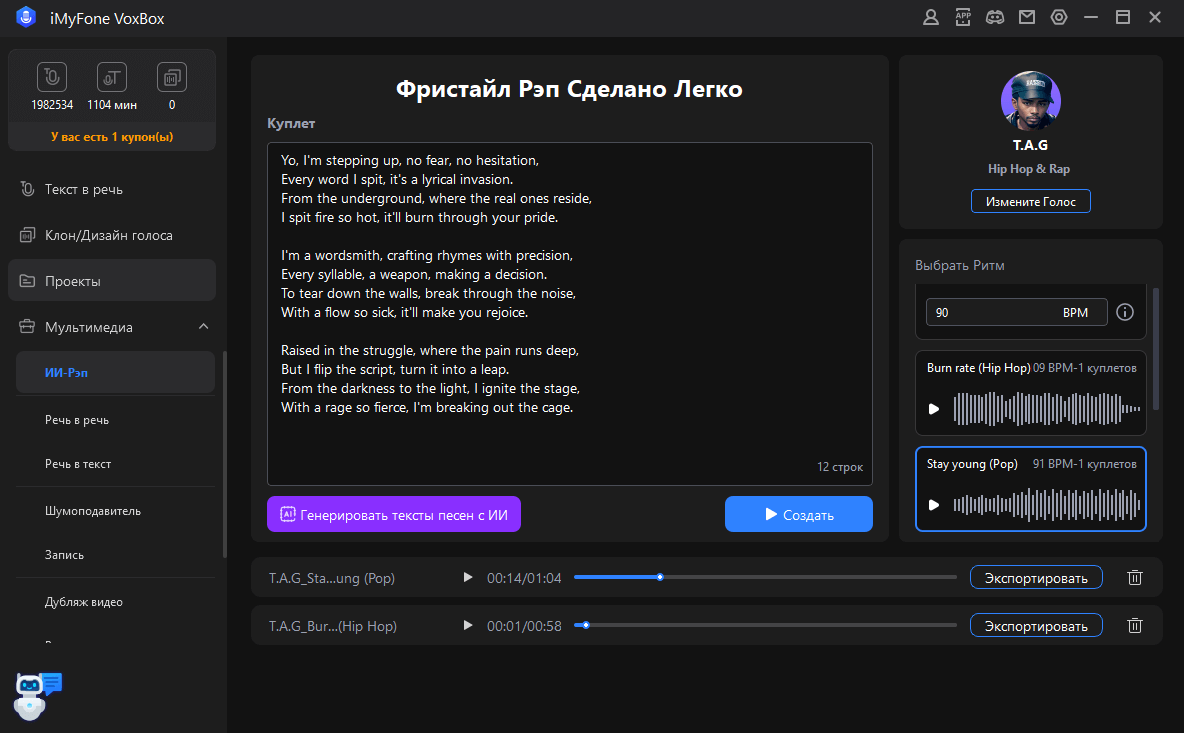This screenshot has width=1184, height=733.
Task: Click the 00:14/01:04 time label
Action: 524,578
